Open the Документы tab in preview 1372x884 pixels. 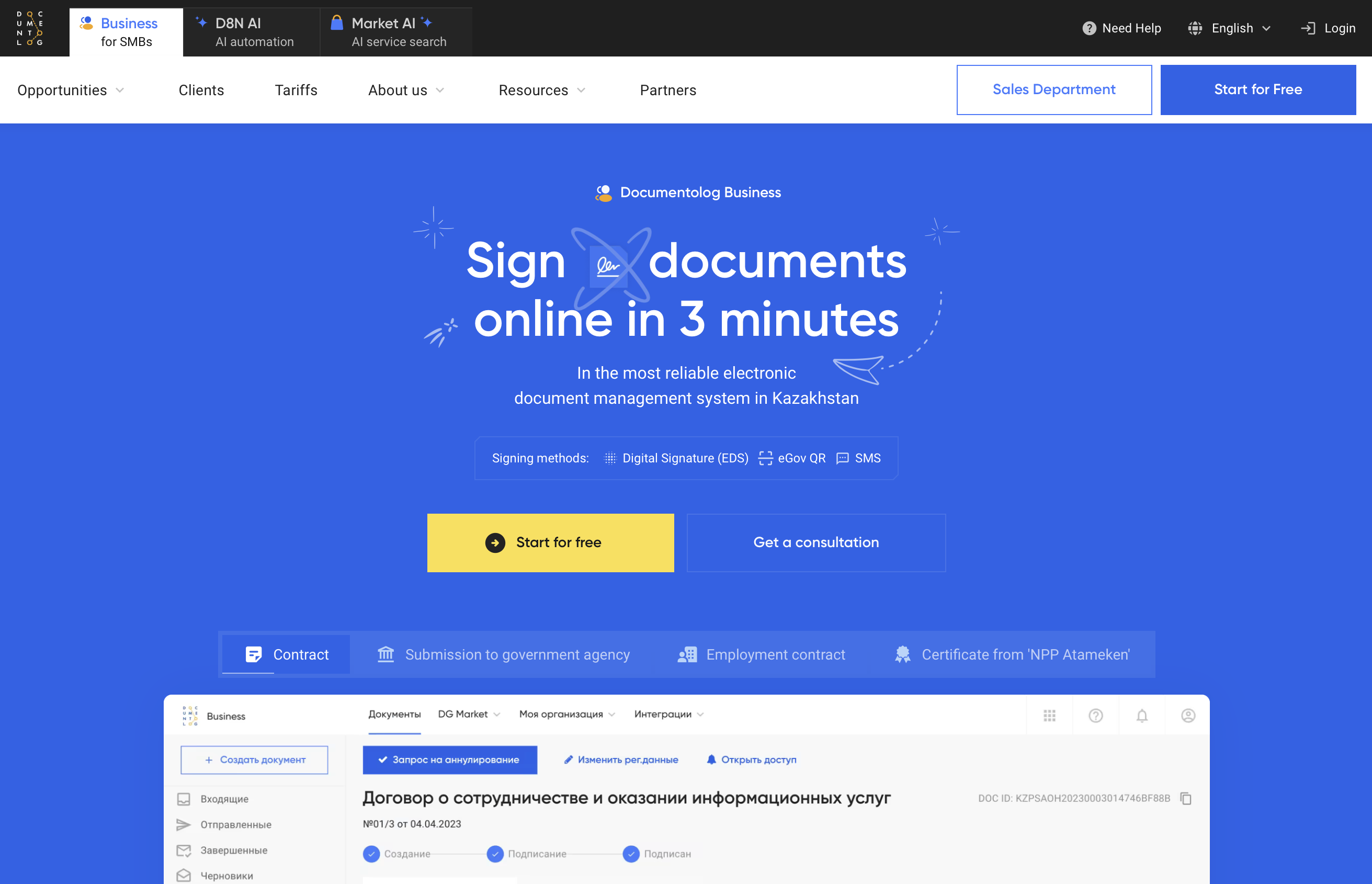tap(394, 714)
